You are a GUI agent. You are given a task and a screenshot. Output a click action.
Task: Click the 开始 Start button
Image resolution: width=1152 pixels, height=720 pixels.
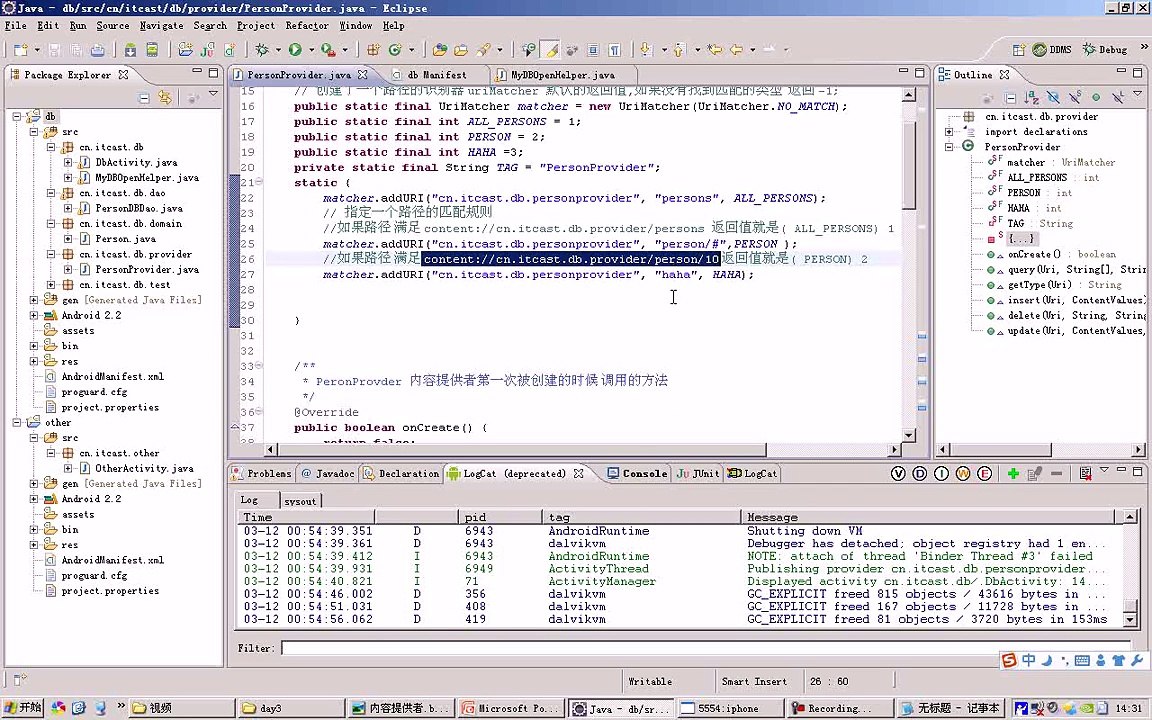pyautogui.click(x=24, y=708)
